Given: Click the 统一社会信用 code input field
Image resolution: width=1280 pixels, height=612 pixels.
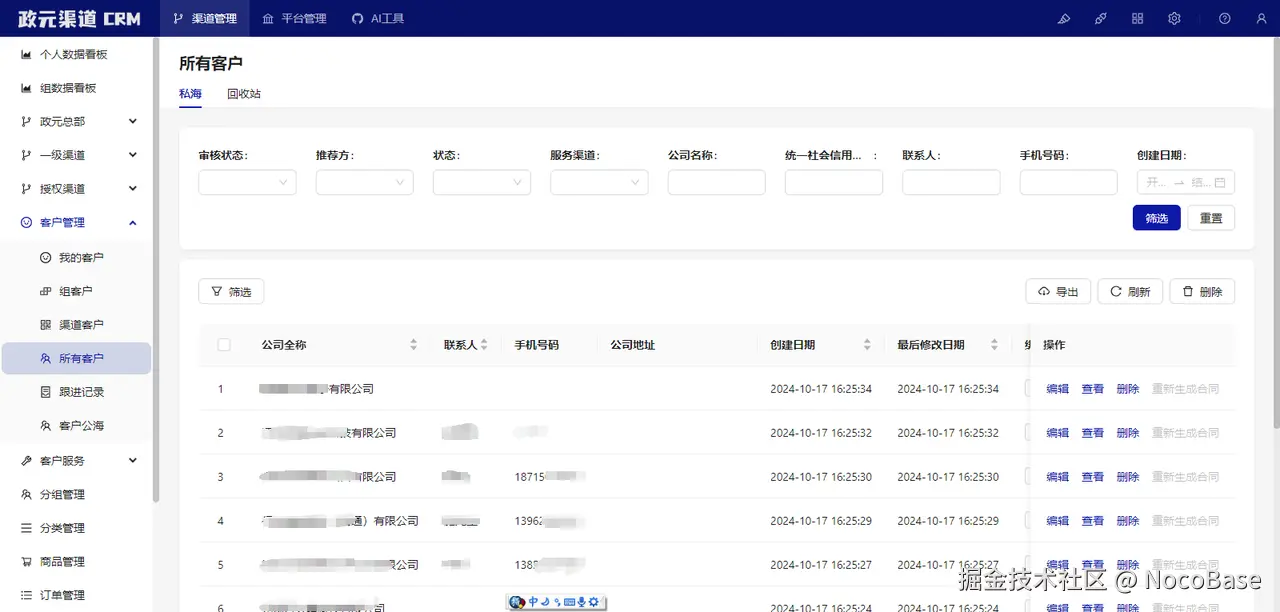Looking at the screenshot, I should click(834, 182).
